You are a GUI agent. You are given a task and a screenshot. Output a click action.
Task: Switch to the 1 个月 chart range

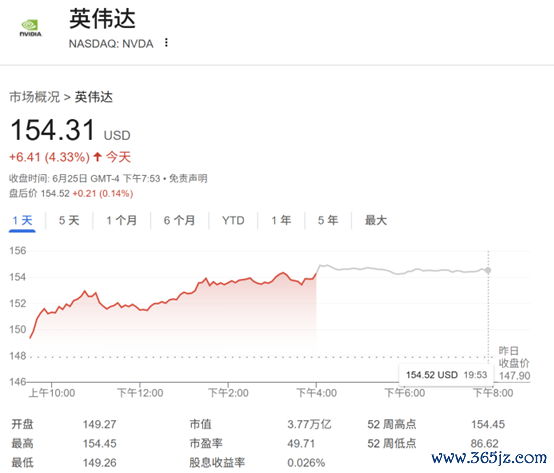[x=122, y=220]
